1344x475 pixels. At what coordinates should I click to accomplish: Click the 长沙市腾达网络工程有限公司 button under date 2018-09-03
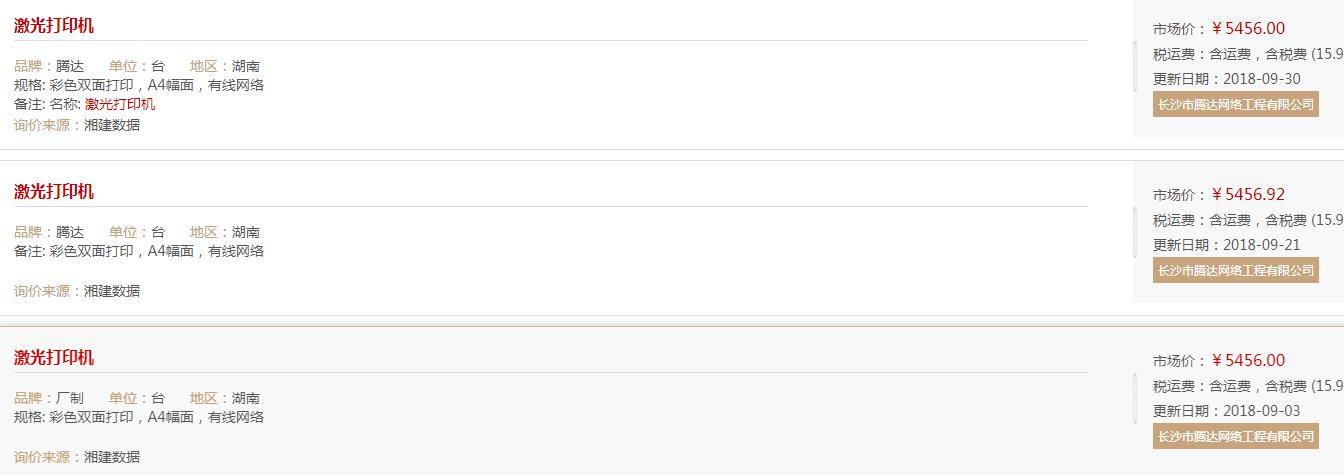click(1235, 436)
